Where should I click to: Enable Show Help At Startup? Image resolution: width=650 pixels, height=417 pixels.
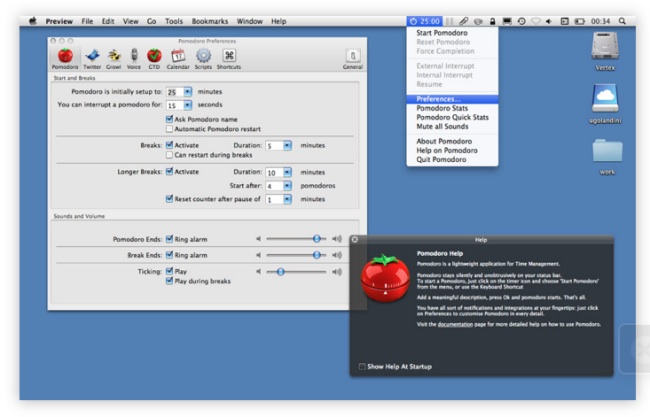(362, 367)
